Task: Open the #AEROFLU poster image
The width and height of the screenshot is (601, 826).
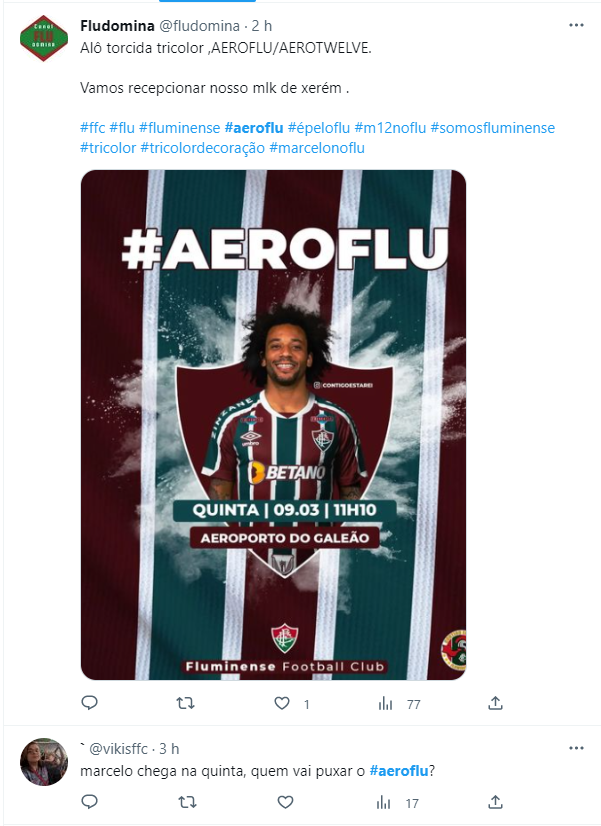Action: pos(273,425)
